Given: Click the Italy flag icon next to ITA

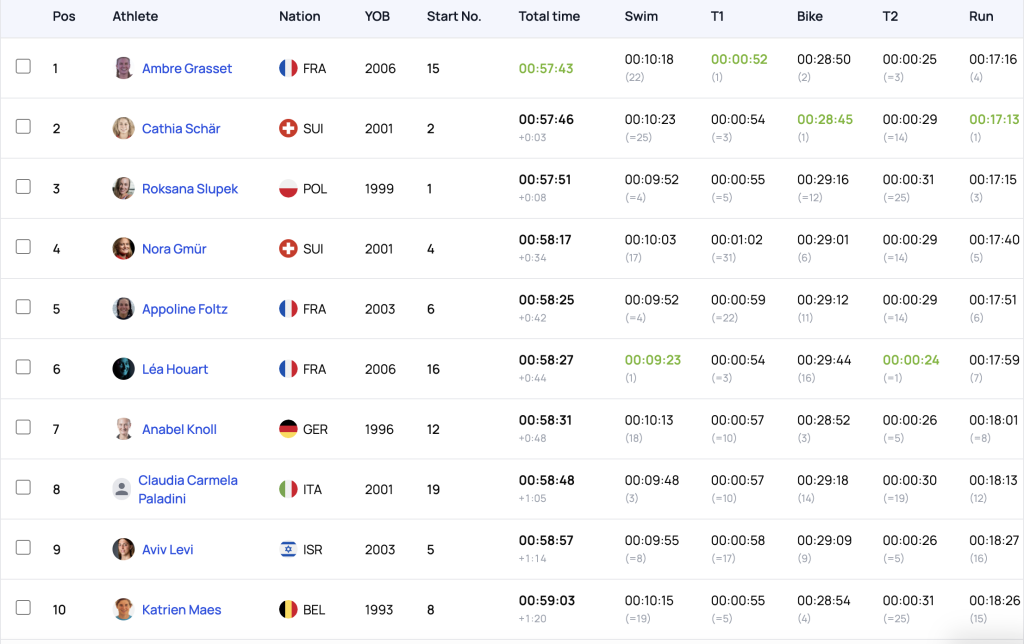Looking at the screenshot, I should click(x=288, y=489).
